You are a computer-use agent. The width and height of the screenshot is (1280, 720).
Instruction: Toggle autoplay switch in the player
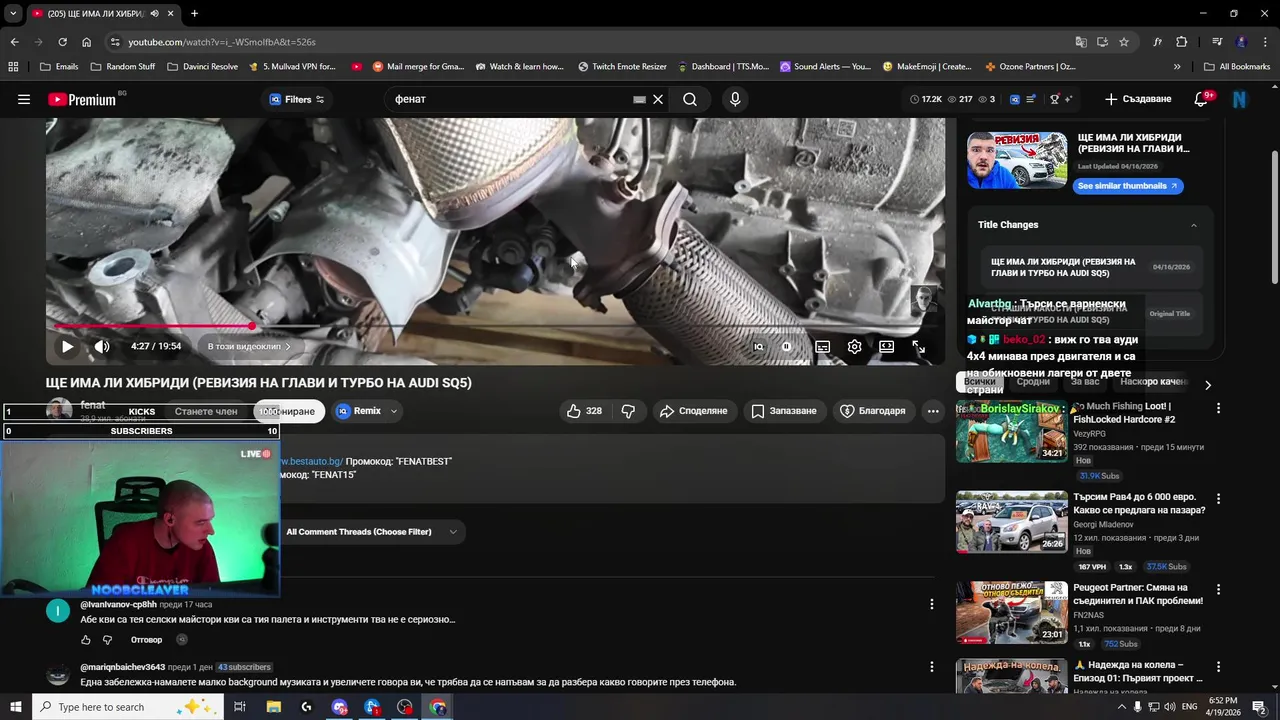[x=787, y=346]
